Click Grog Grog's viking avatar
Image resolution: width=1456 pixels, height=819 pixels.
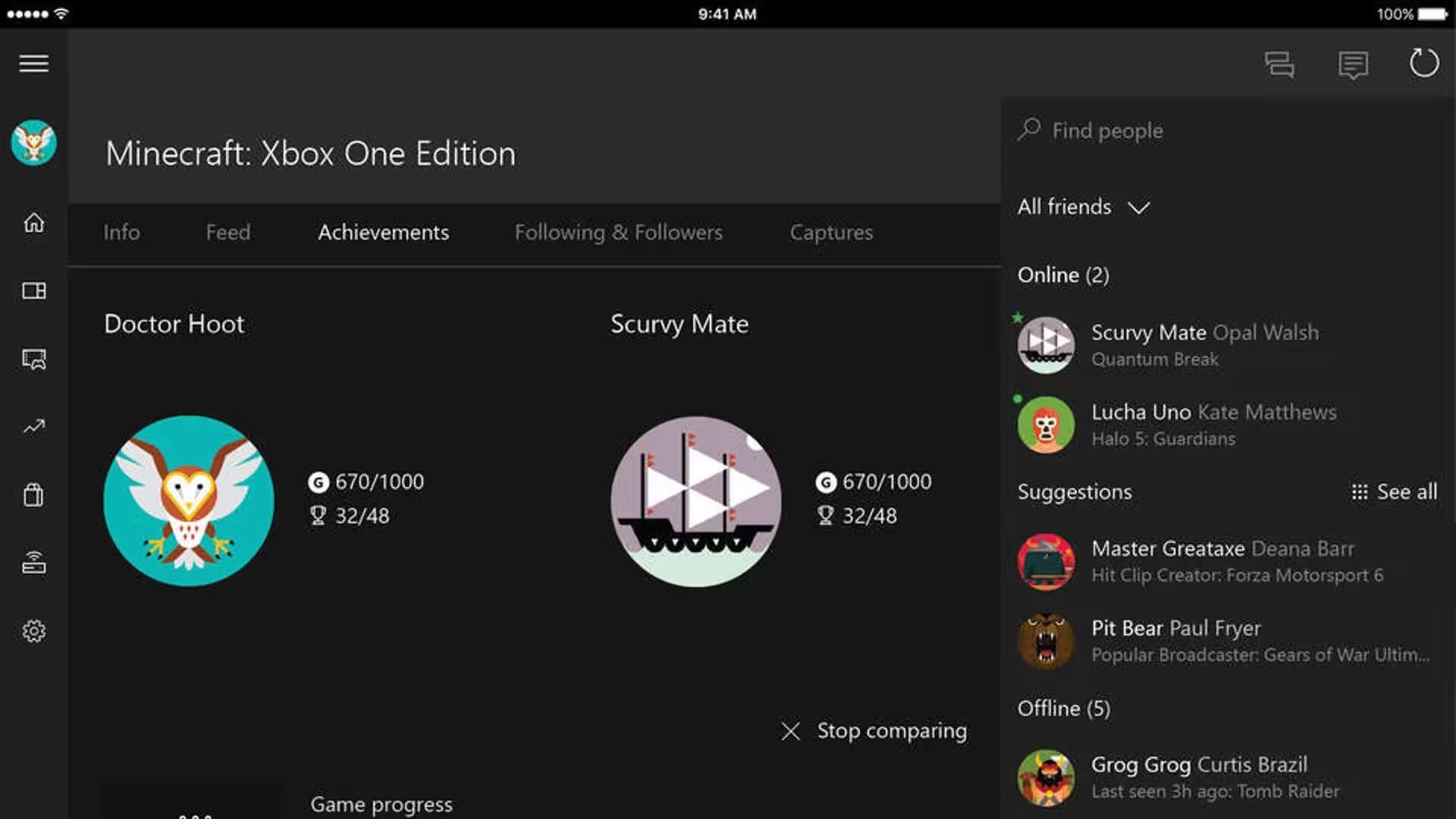(x=1046, y=777)
